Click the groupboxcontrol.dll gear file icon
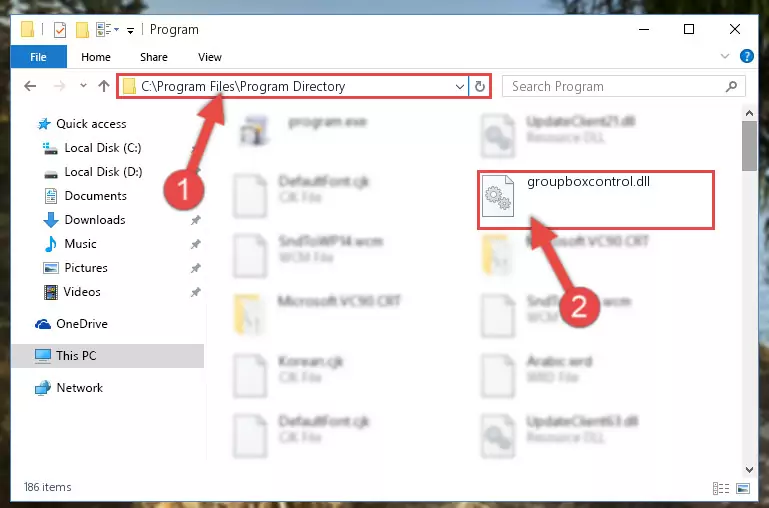This screenshot has width=769, height=508. click(x=498, y=196)
